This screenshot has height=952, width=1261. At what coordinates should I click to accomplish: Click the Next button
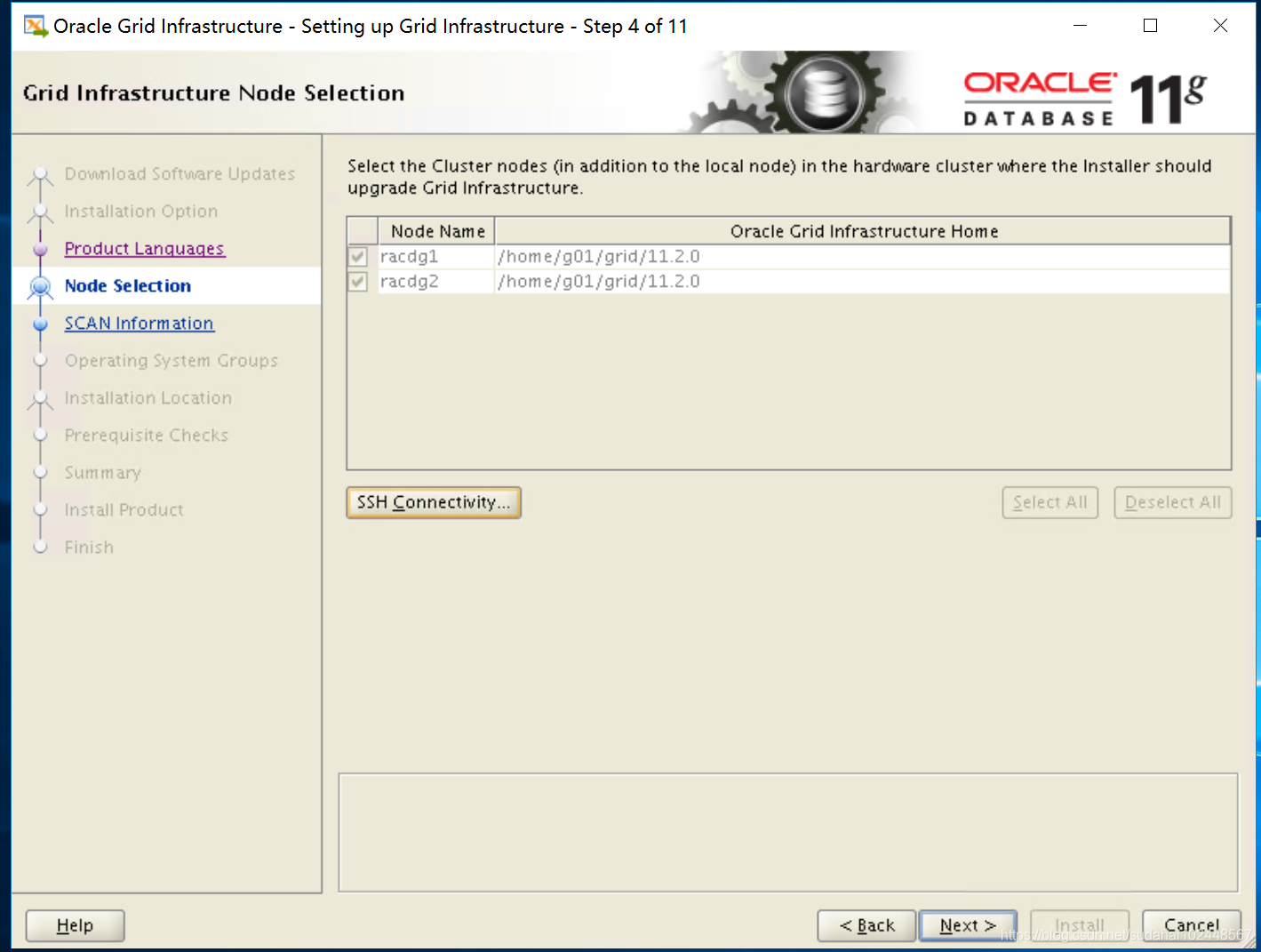tap(967, 925)
